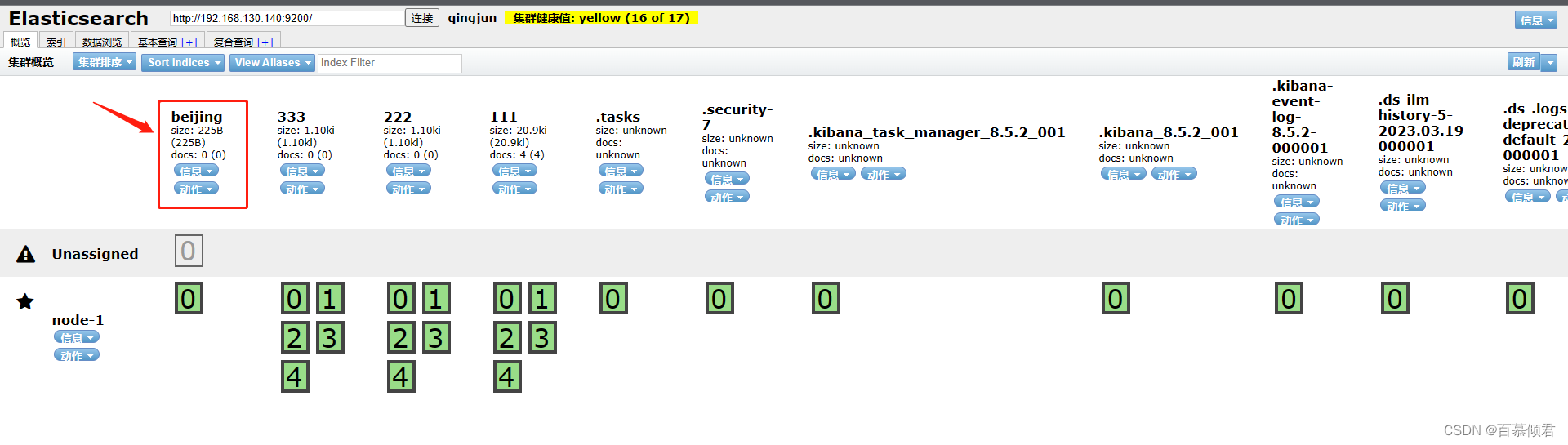The height and width of the screenshot is (445, 1568).
Task: Click the 刷新 refresh button
Action: point(1524,62)
